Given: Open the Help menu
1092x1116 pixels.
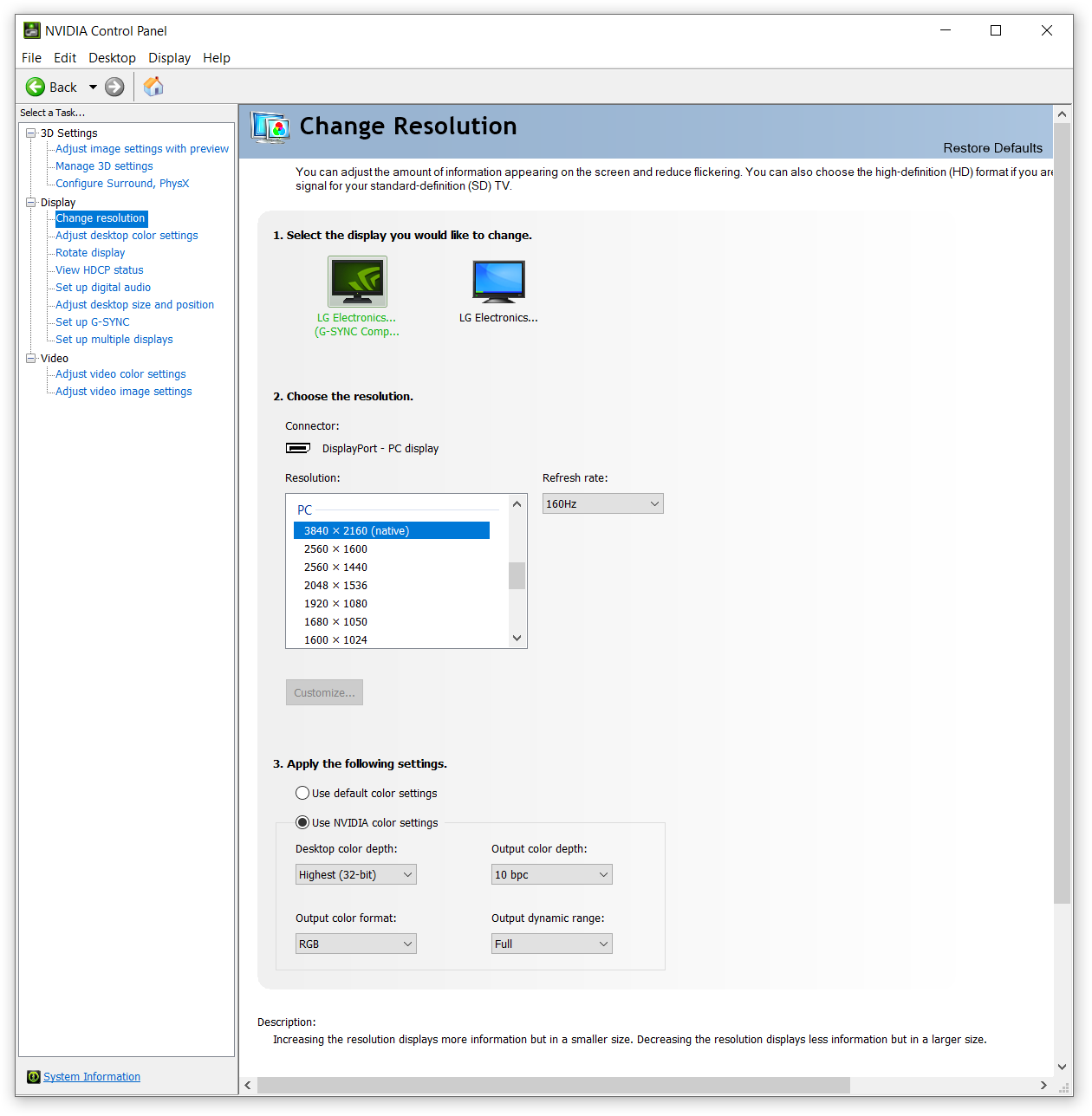Looking at the screenshot, I should coord(217,58).
